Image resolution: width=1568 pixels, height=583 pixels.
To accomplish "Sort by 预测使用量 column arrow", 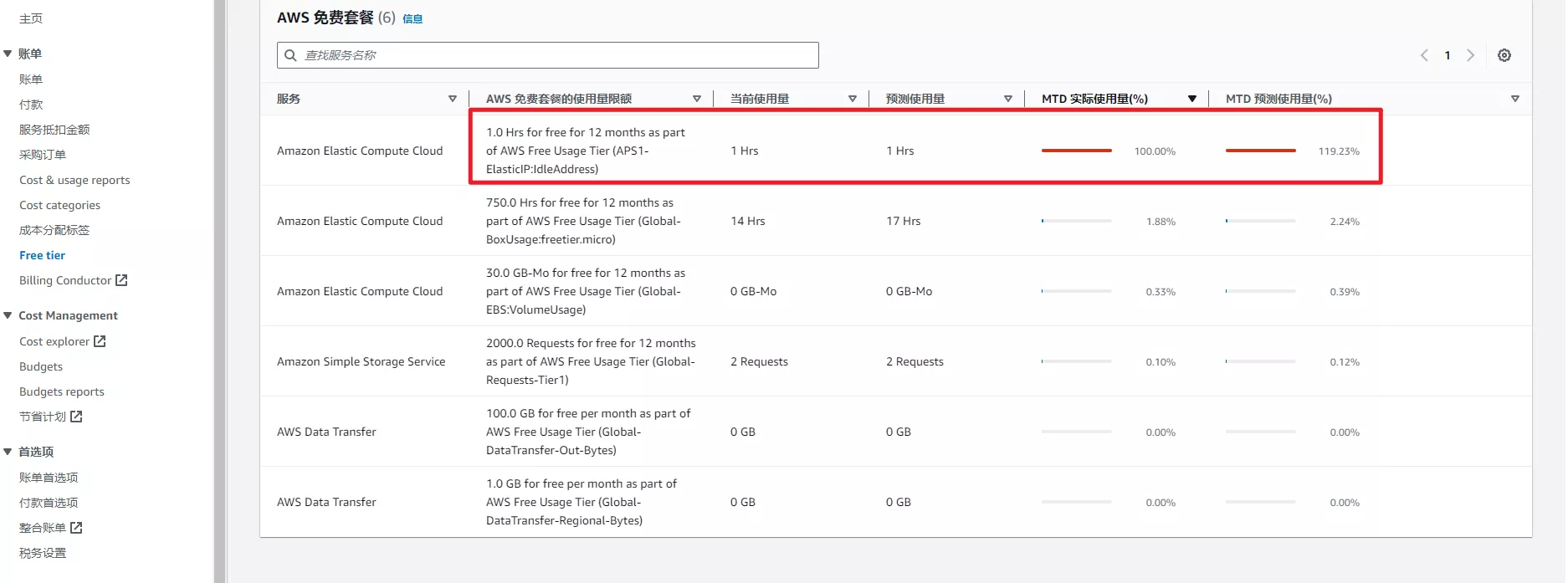I will click(x=1008, y=99).
